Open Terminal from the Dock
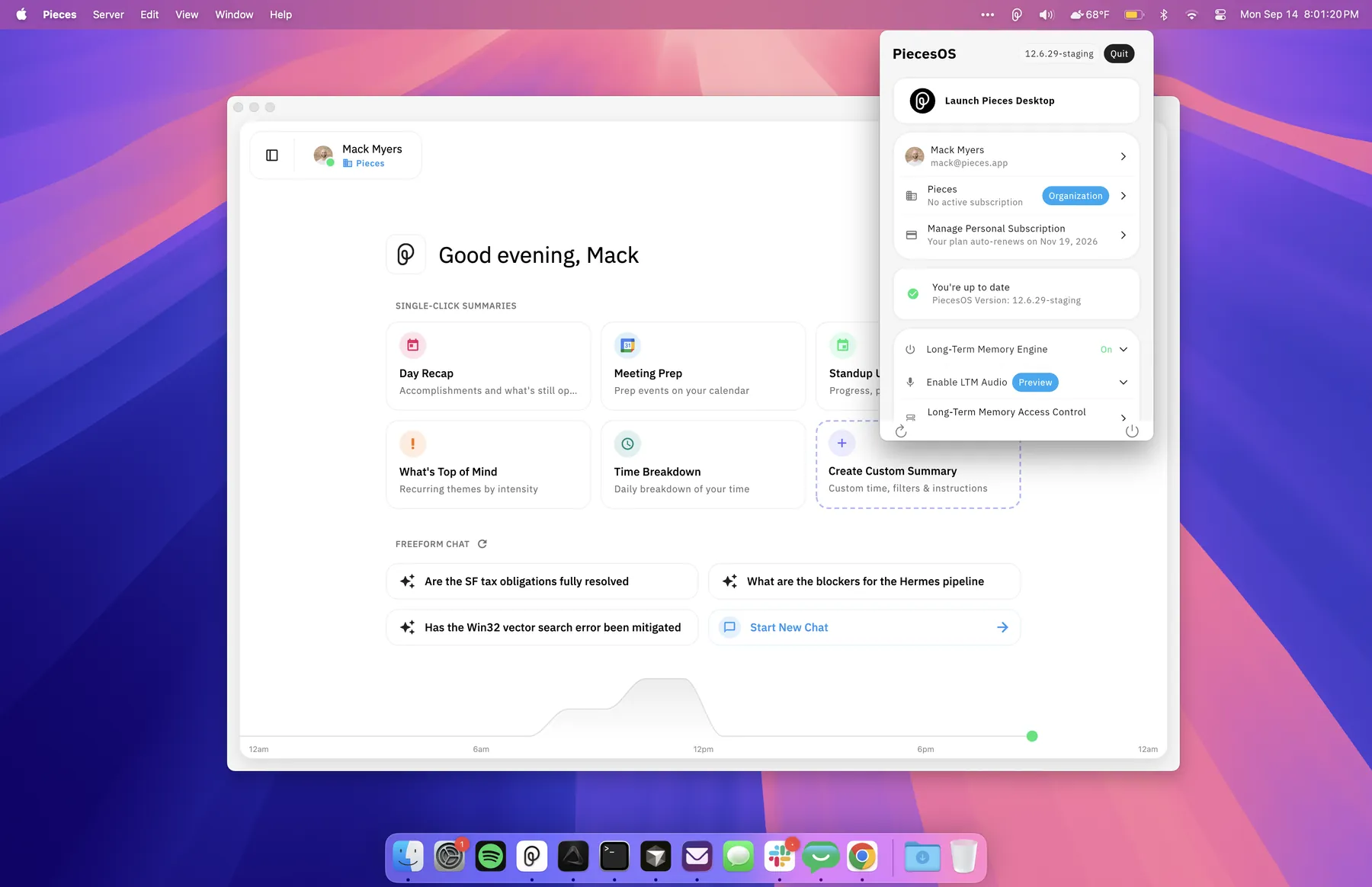 click(614, 857)
